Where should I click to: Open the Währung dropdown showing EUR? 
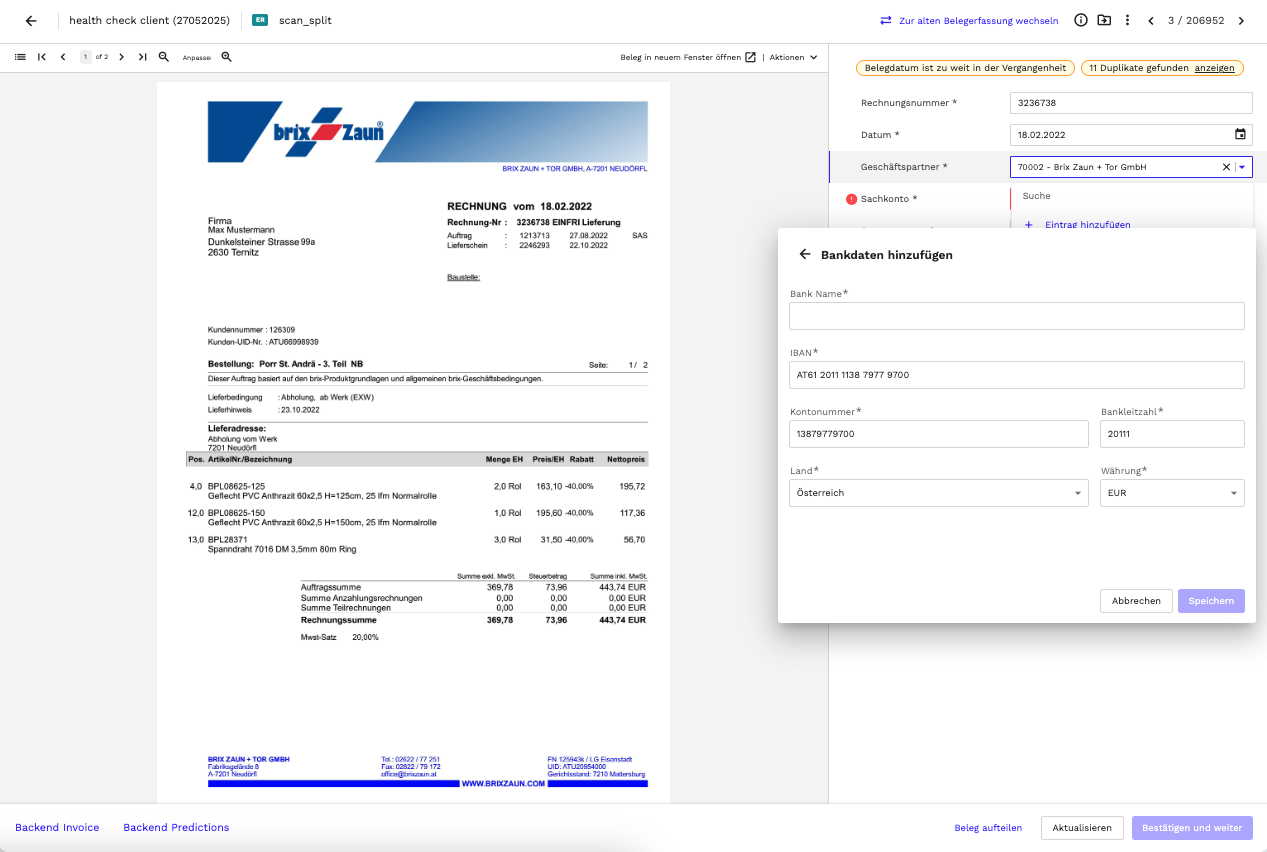coord(1171,493)
